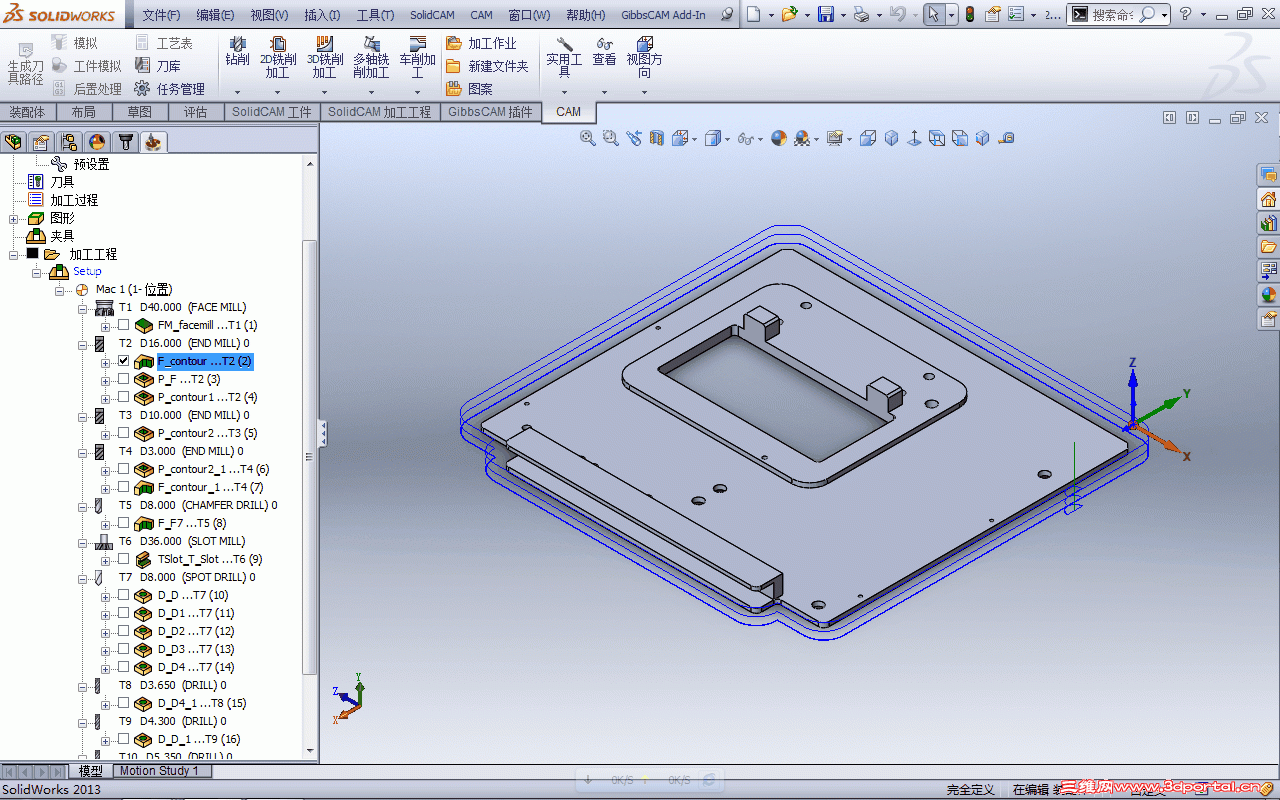Check the P_contour2_1 T4 (6) checkbox
The width and height of the screenshot is (1280, 800).
(123, 469)
